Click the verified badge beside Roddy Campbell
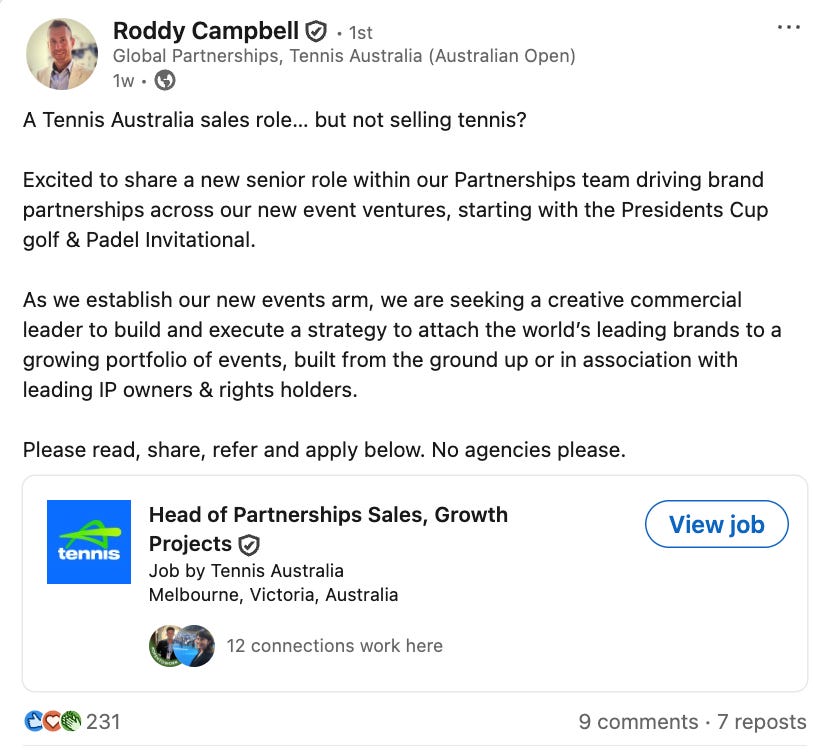Screen dimensions: 813x756 (316, 32)
